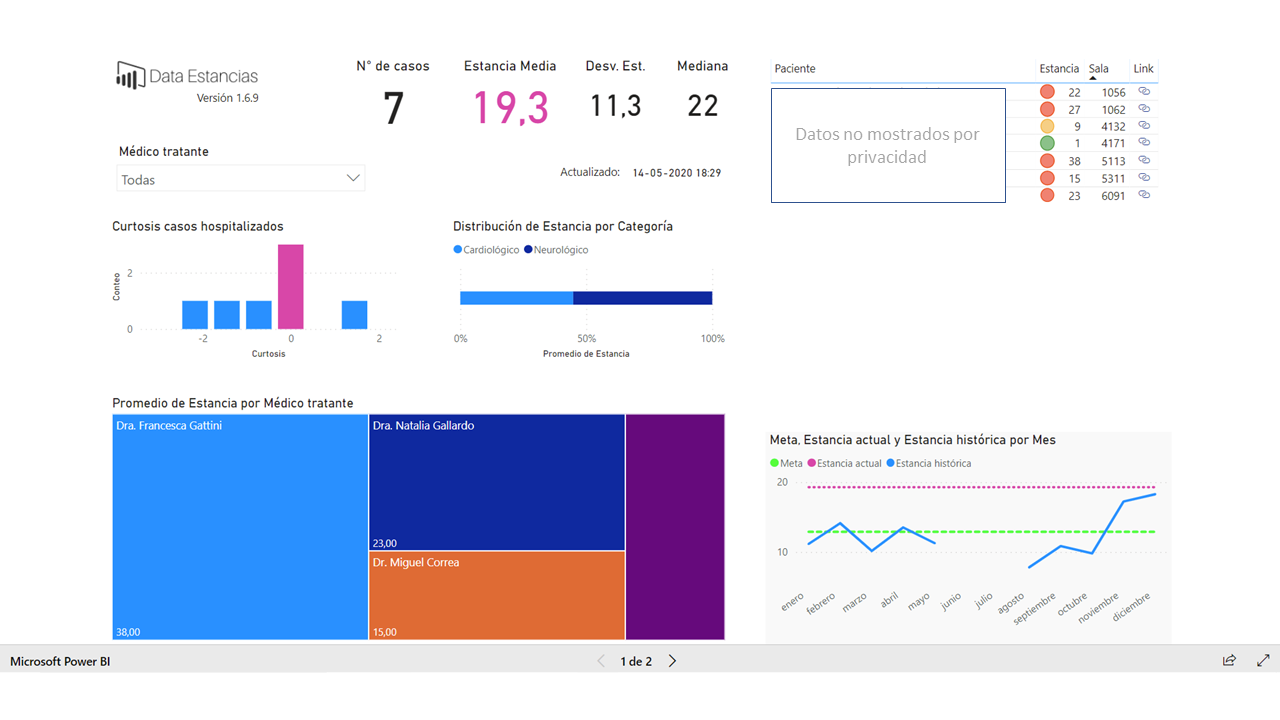1280x720 pixels.
Task: Open link icon for sala 1062
Action: coord(1144,108)
